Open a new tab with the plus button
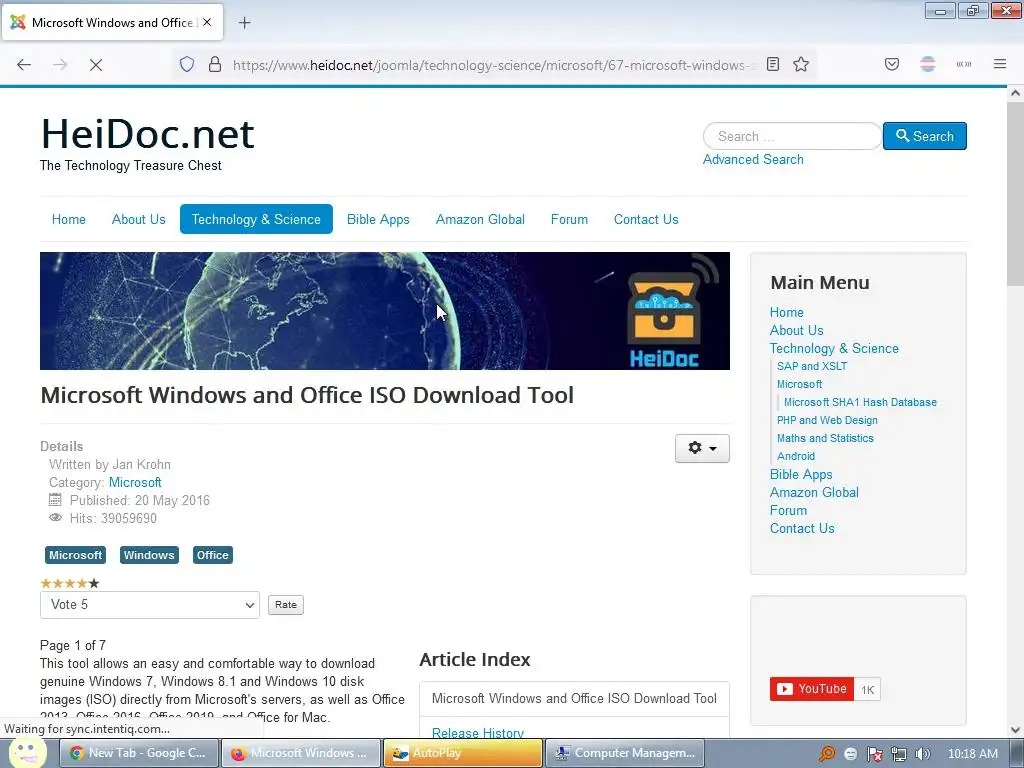The height and width of the screenshot is (768, 1024). 244,23
